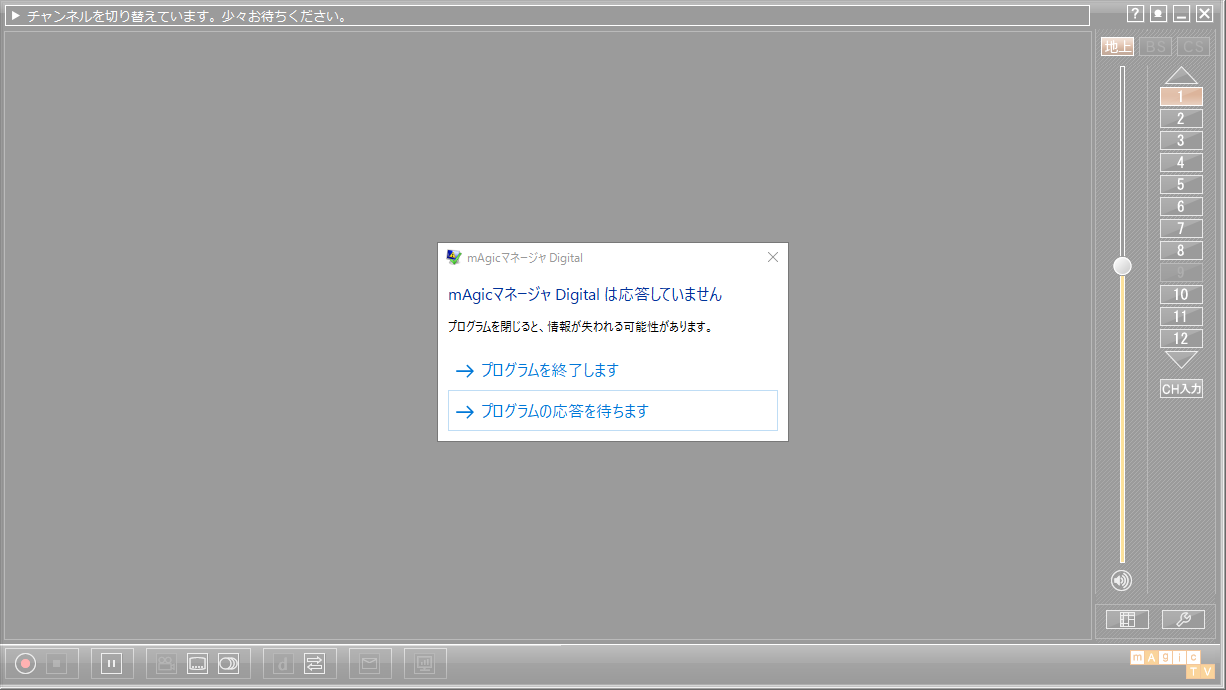The image size is (1226, 690).
Task: Select channel 1 button
Action: click(x=1181, y=97)
